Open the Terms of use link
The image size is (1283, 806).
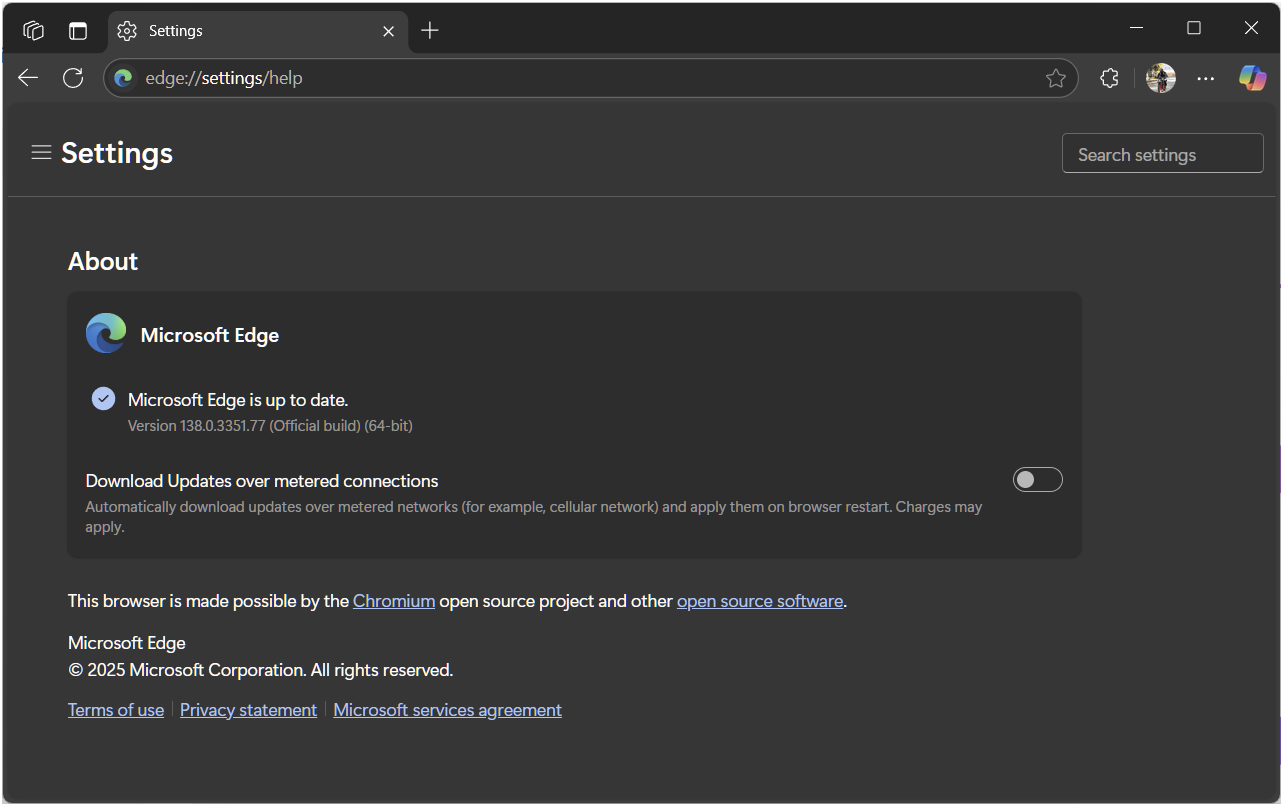pyautogui.click(x=116, y=710)
